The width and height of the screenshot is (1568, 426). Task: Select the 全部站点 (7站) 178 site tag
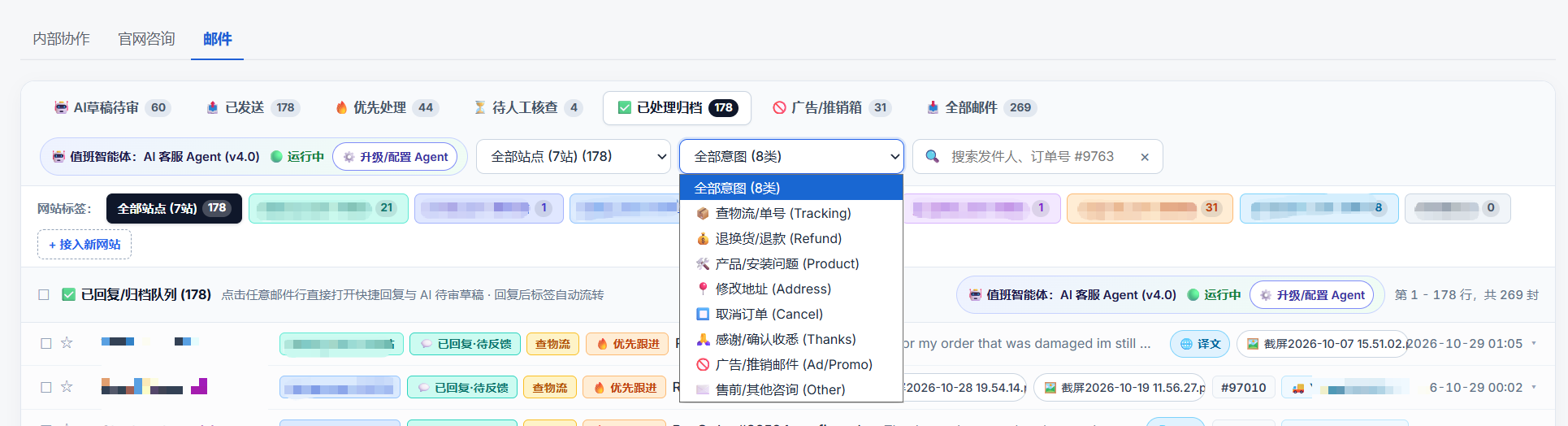(174, 208)
